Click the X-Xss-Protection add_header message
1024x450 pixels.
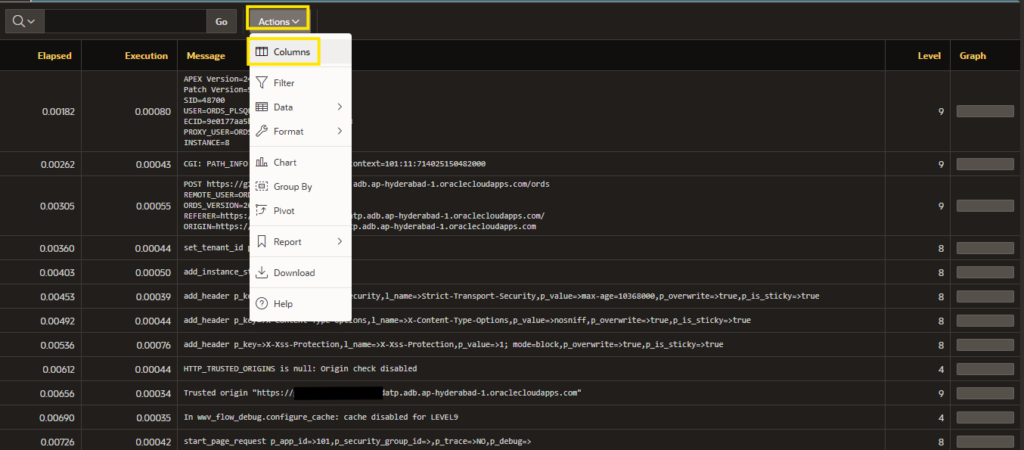click(453, 345)
